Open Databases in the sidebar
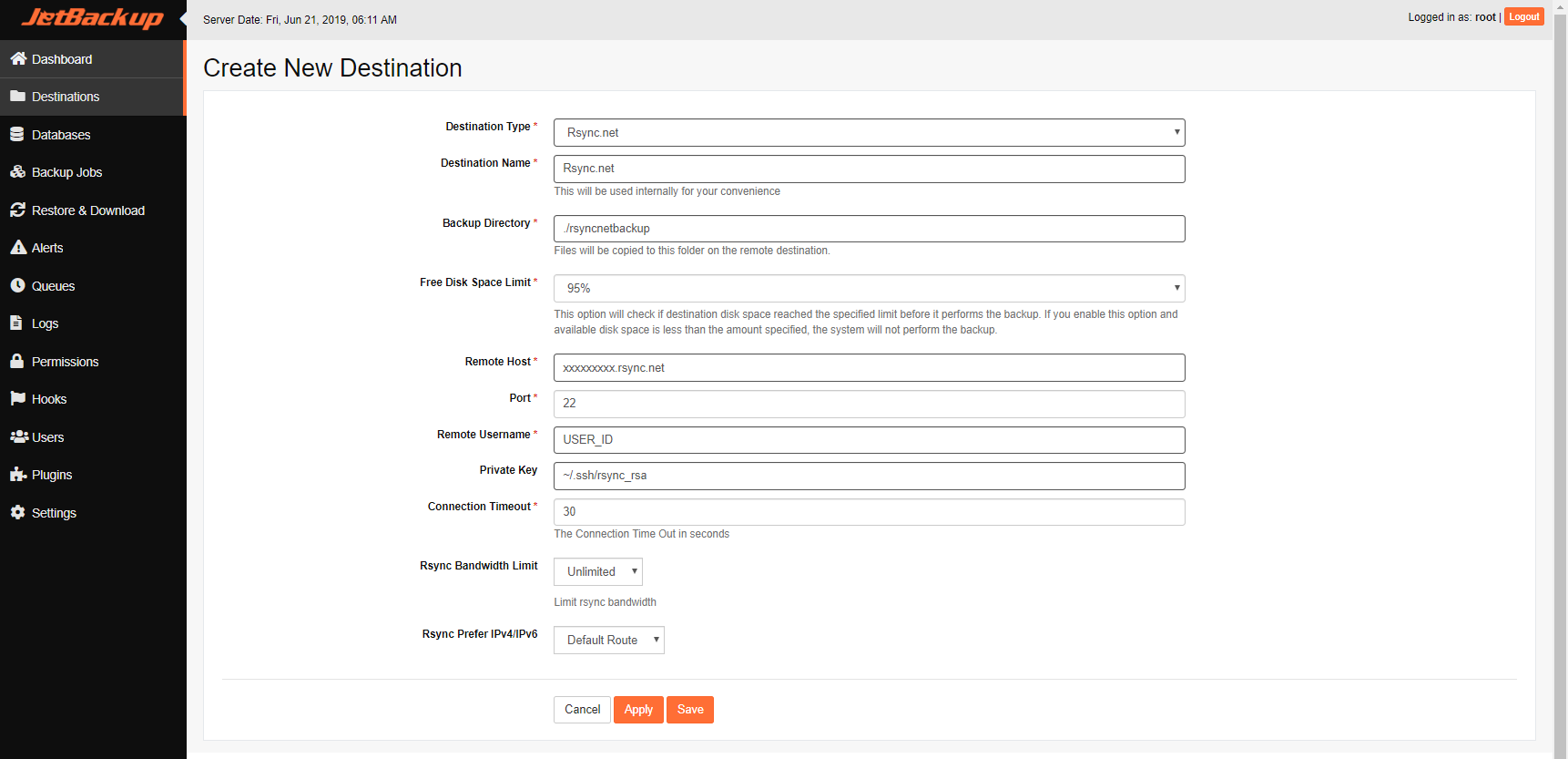 pos(93,135)
